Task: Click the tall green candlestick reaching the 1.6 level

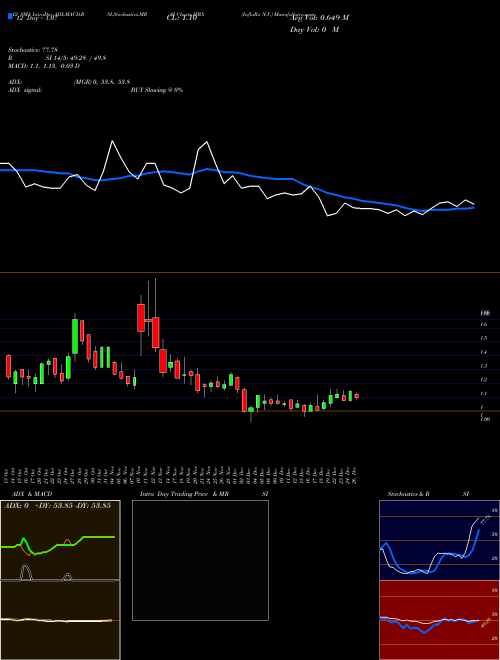Action: (75, 336)
